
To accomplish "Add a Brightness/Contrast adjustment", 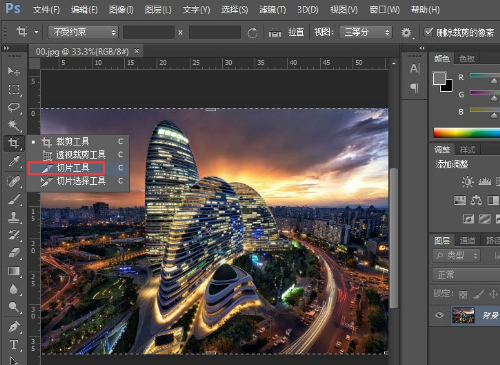I will pyautogui.click(x=468, y=181).
